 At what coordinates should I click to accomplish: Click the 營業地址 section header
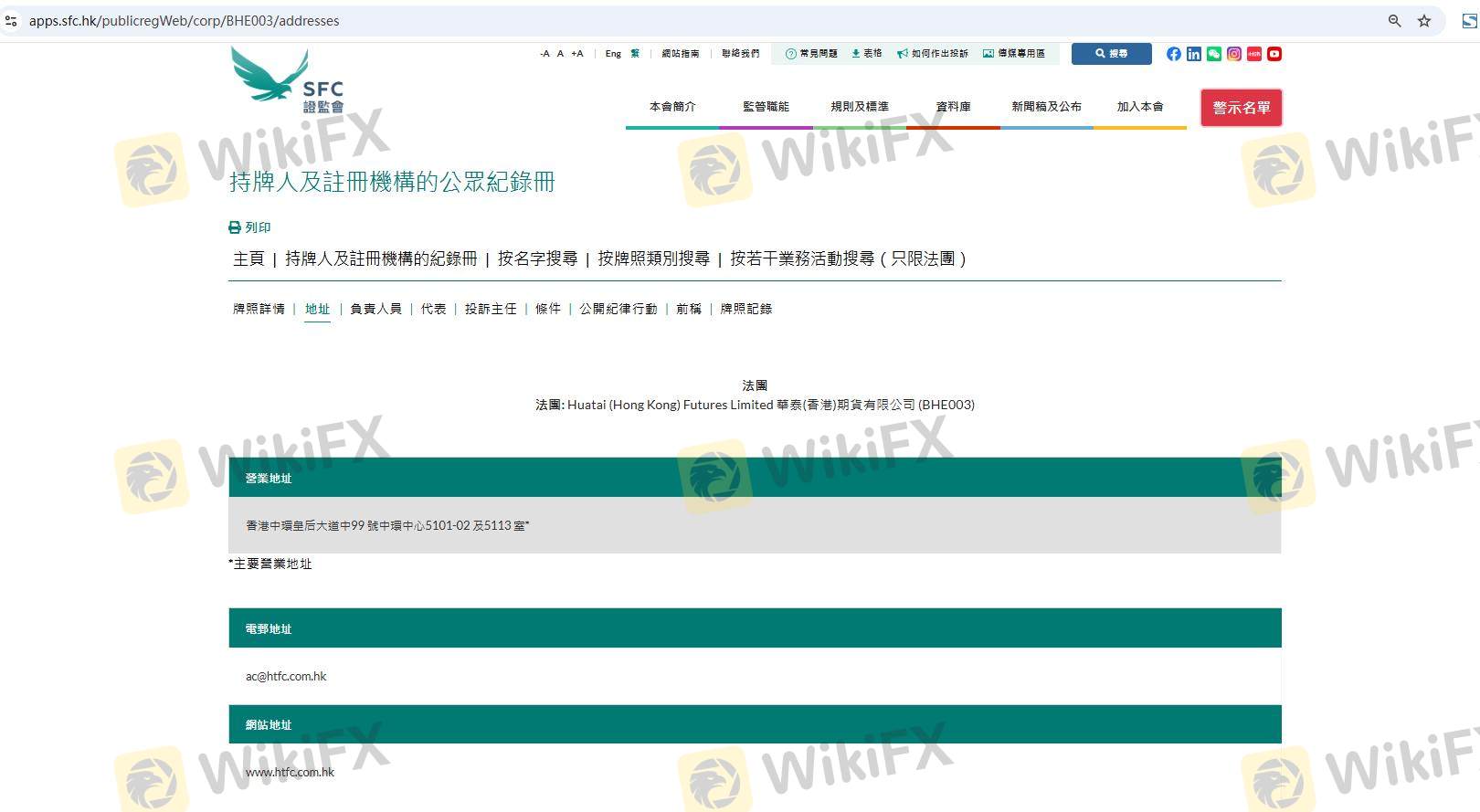tap(755, 478)
